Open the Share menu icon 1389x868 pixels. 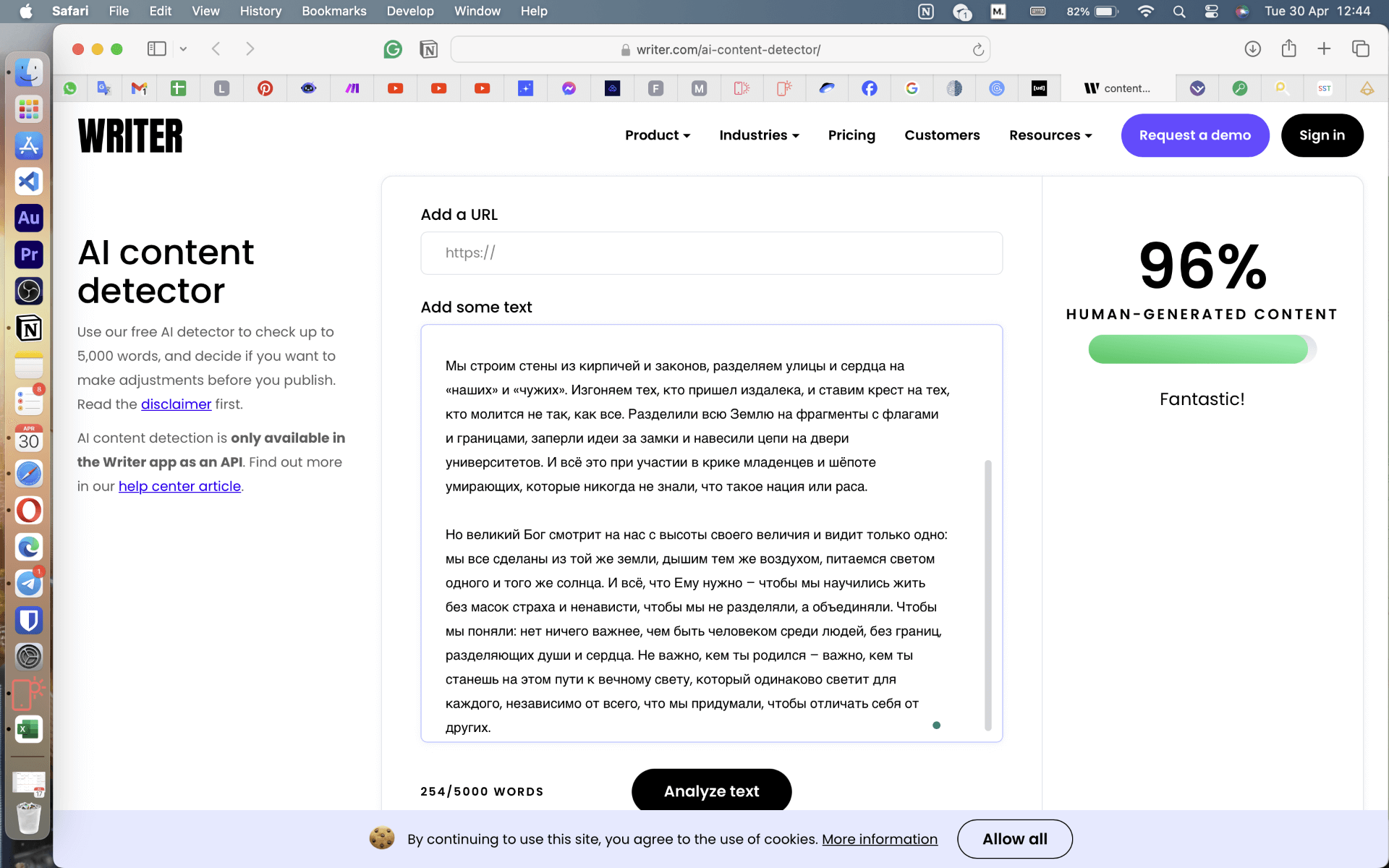click(1288, 48)
